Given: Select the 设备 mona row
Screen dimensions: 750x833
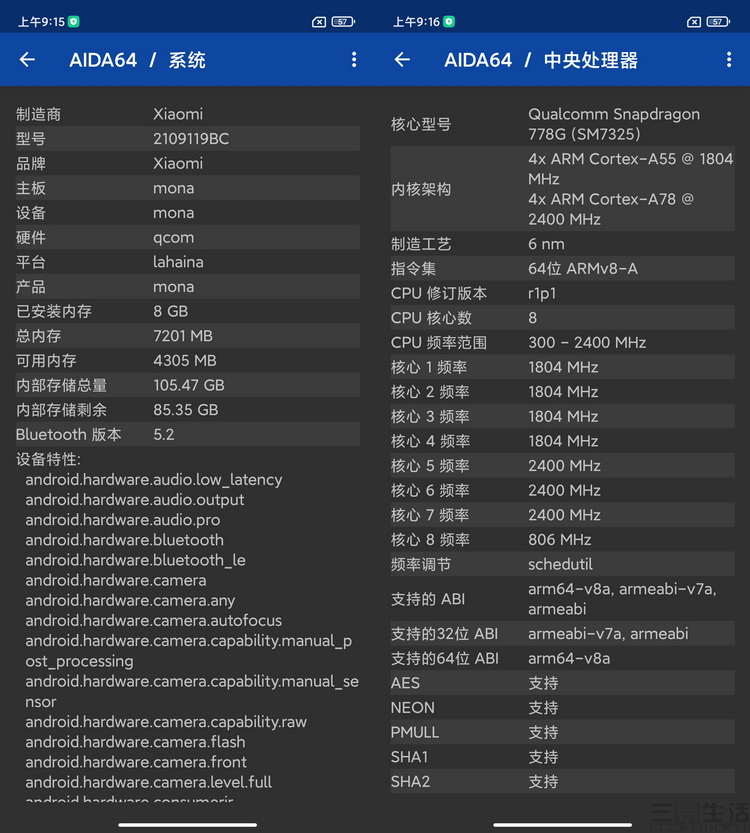Looking at the screenshot, I should click(x=188, y=212).
